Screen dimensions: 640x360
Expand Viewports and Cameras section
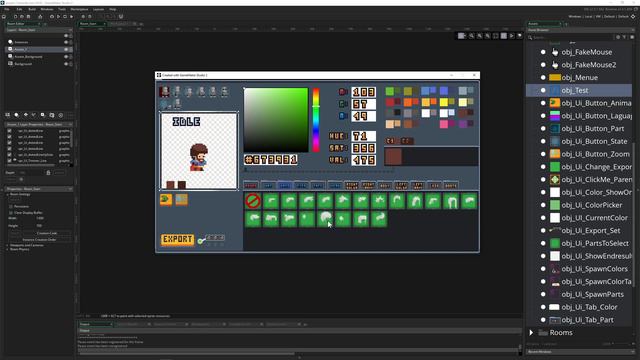pos(7,245)
